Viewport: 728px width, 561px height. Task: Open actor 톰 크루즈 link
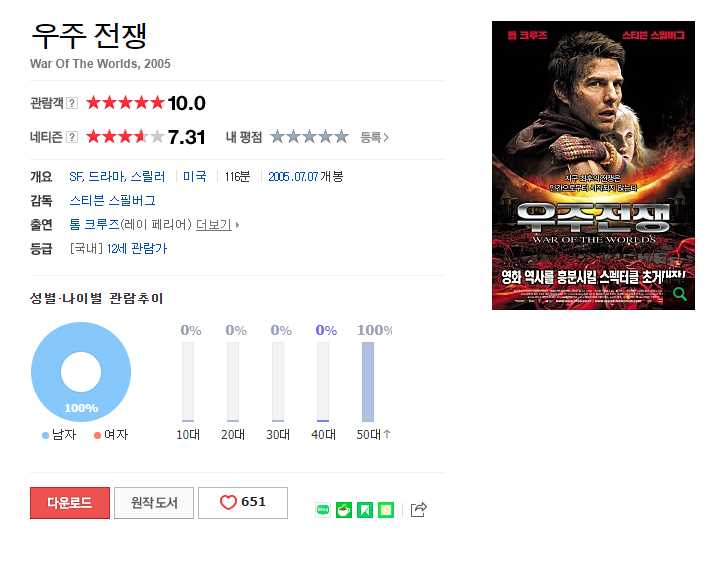pos(94,225)
